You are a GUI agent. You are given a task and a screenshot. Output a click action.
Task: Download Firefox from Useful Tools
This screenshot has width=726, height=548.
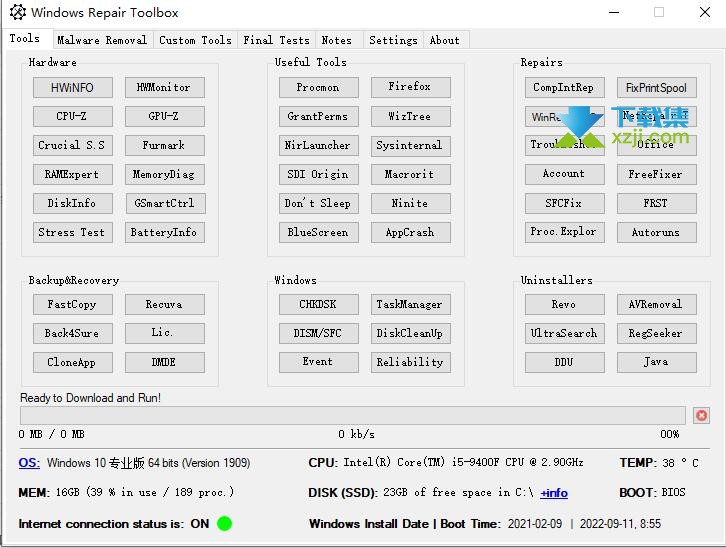[x=410, y=87]
